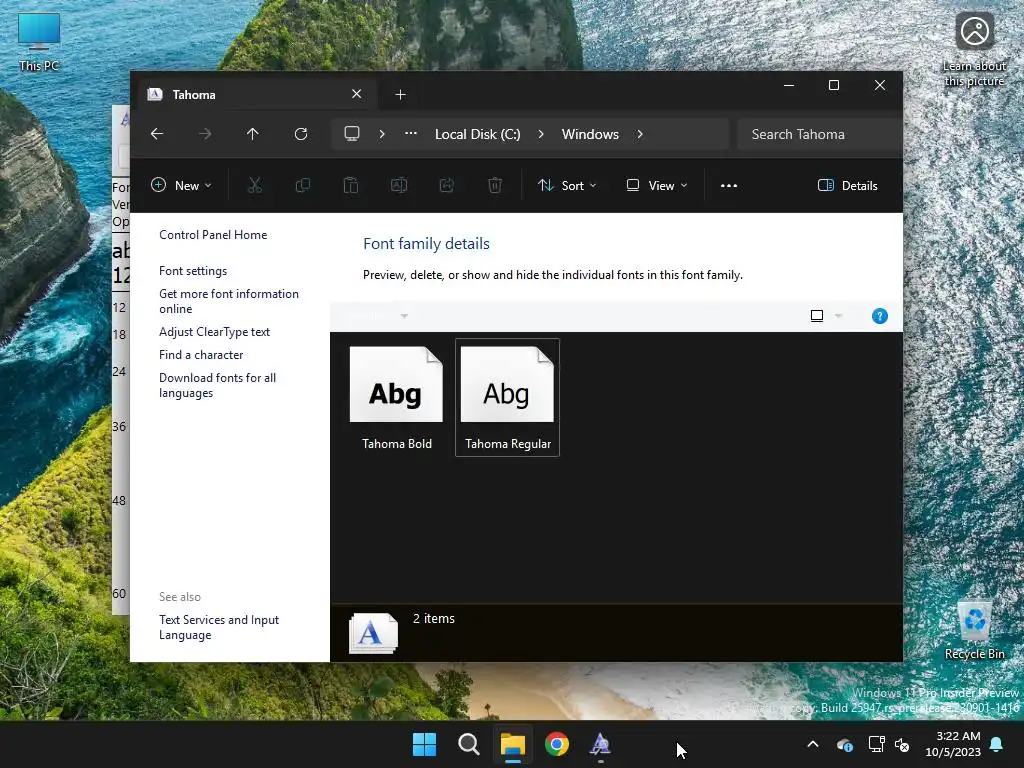Click the Rename toolbar icon
The width and height of the screenshot is (1024, 768).
[399, 185]
